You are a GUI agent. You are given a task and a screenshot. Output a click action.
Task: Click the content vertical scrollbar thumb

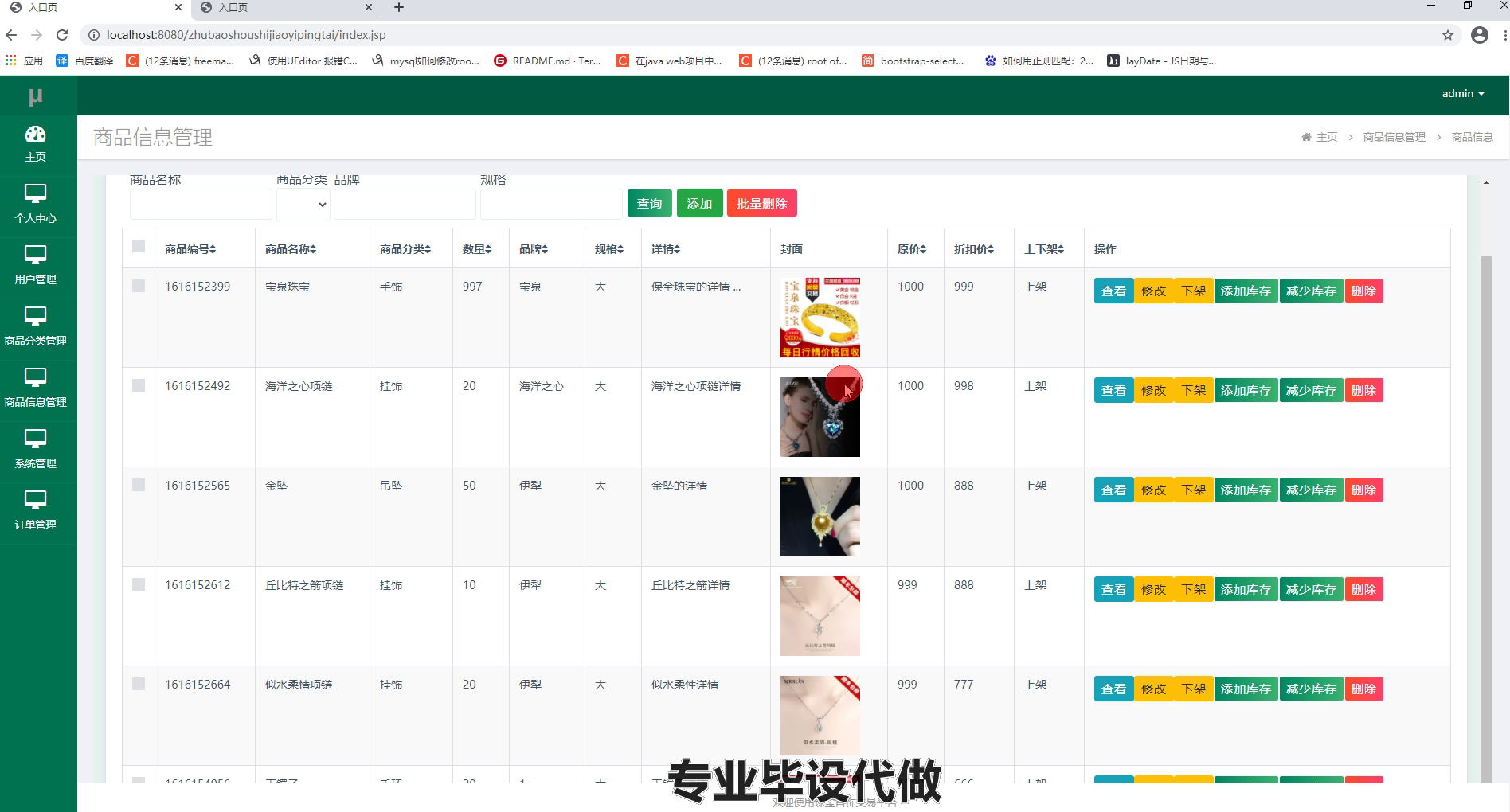click(x=1486, y=519)
